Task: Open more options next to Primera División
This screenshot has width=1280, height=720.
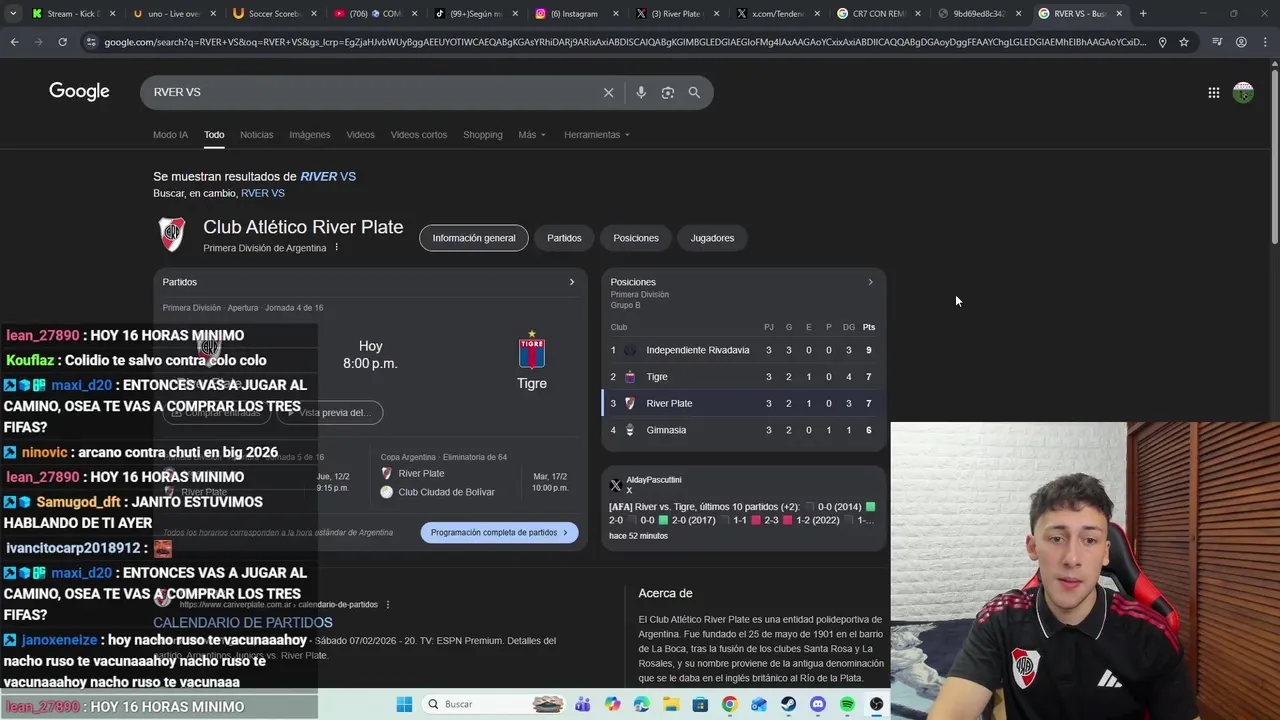Action: tap(336, 248)
